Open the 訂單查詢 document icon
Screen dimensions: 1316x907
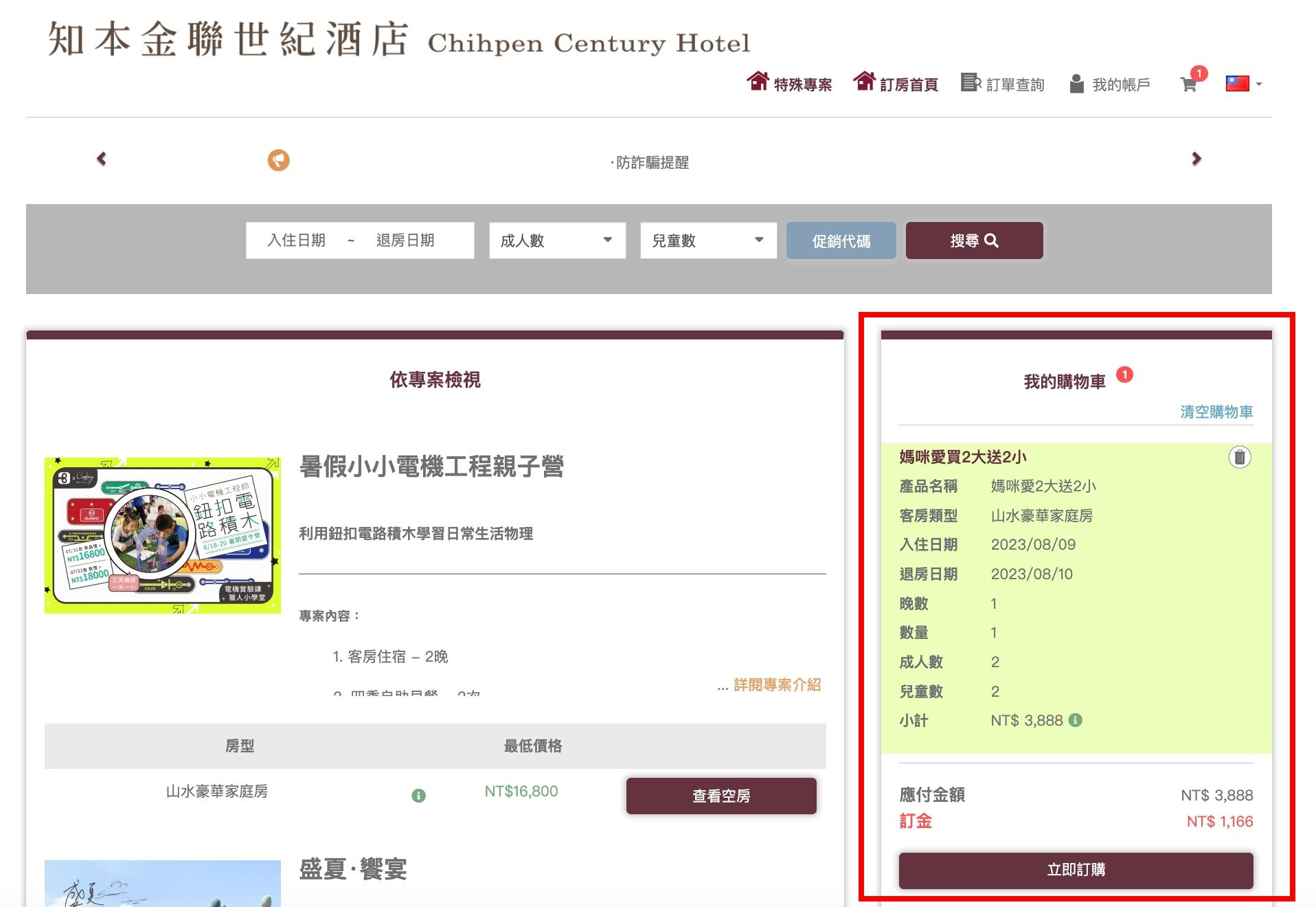tap(971, 82)
